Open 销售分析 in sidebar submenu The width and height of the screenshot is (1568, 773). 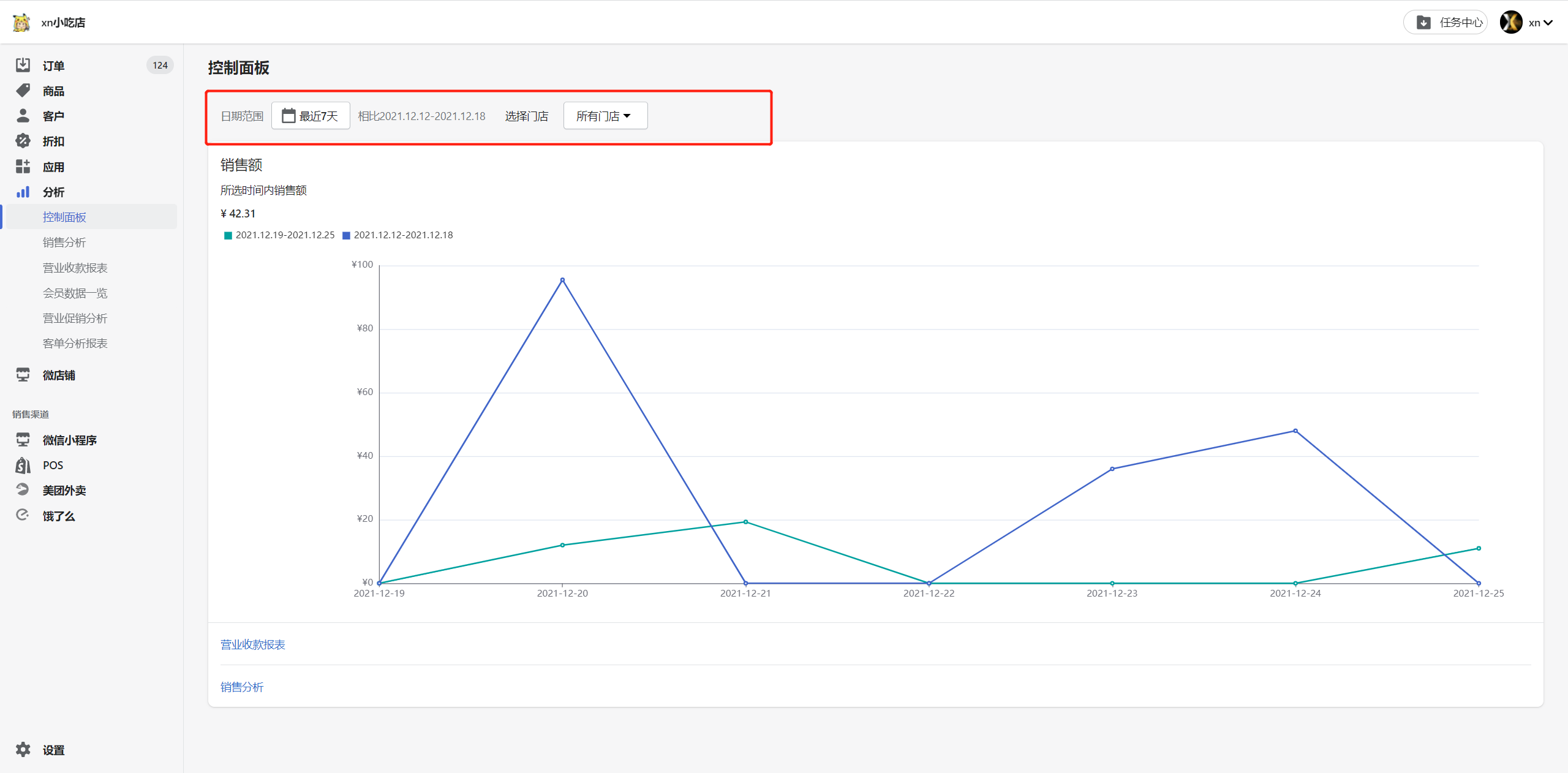(64, 243)
